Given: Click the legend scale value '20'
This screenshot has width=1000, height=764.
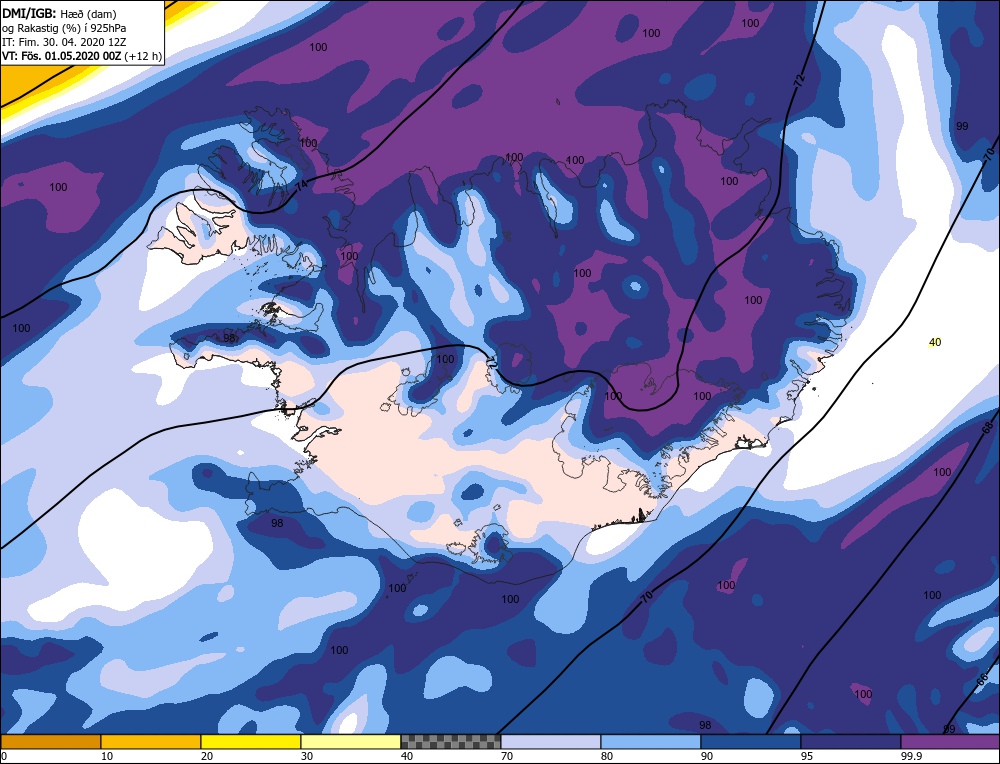Looking at the screenshot, I should click(207, 756).
